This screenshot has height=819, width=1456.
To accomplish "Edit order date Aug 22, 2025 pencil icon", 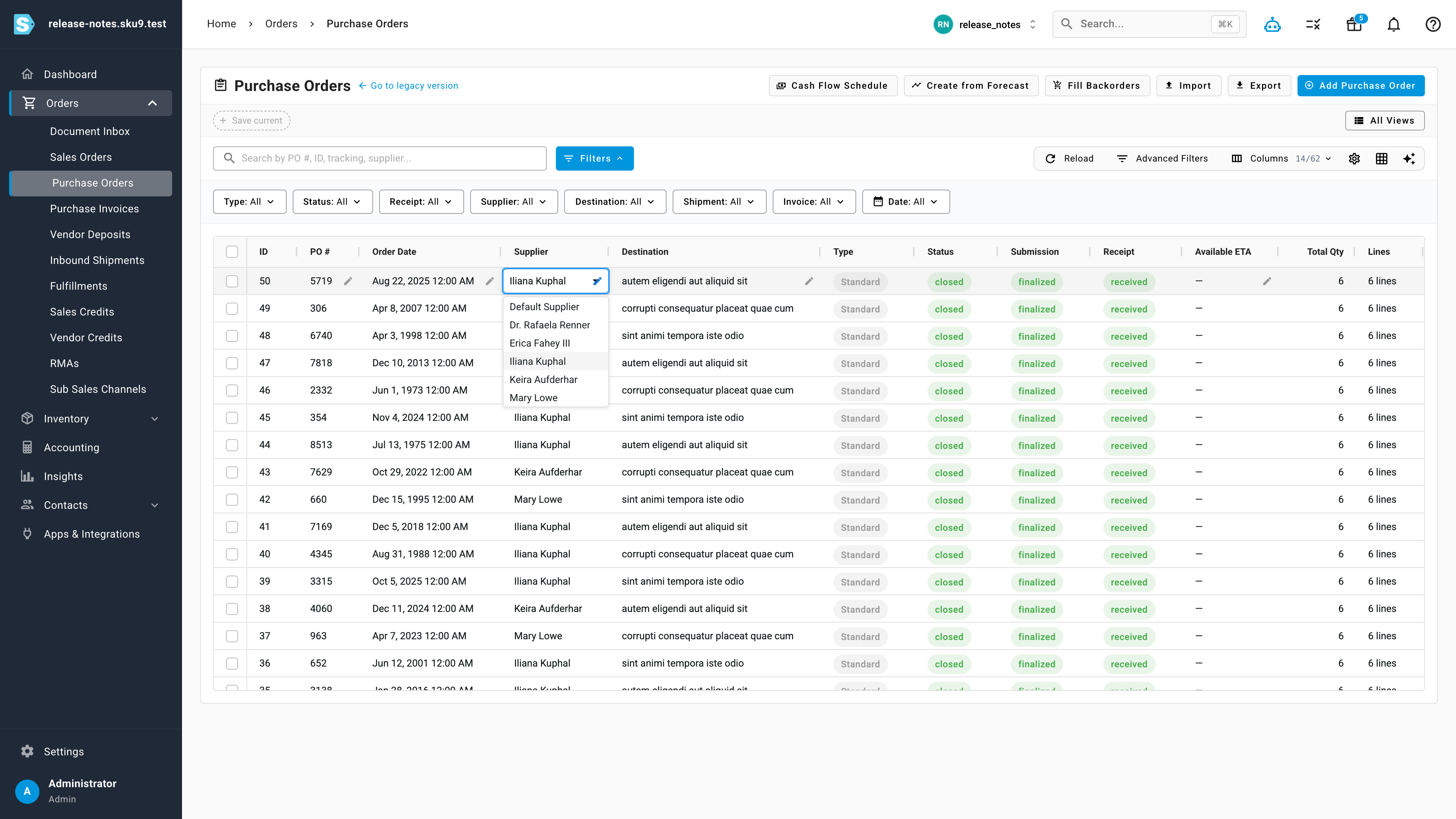I will 490,281.
